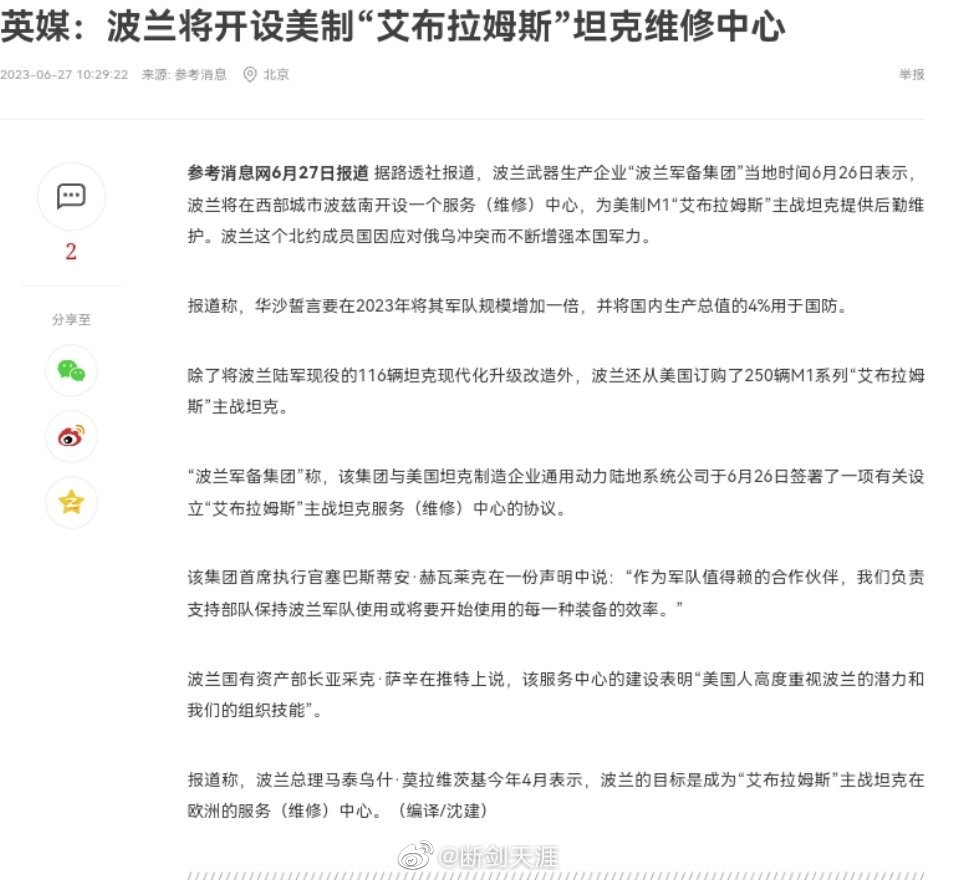Select the 北京 location label
Screen dimensions: 960x880
tap(277, 74)
